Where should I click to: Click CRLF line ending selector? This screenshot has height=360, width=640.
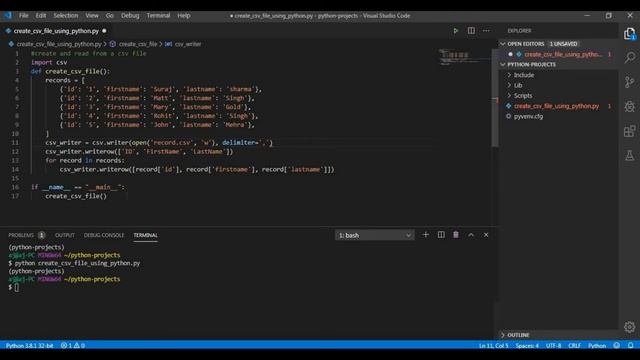coord(574,345)
